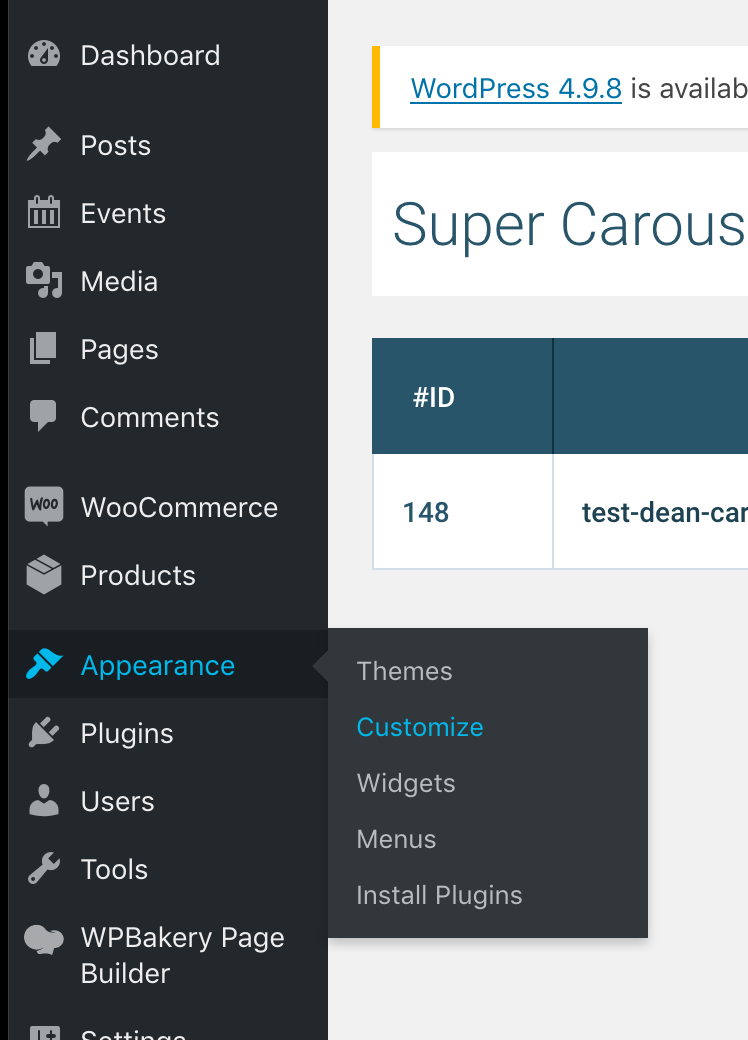Select the Appearance menu label
This screenshot has width=748, height=1040.
click(x=158, y=665)
